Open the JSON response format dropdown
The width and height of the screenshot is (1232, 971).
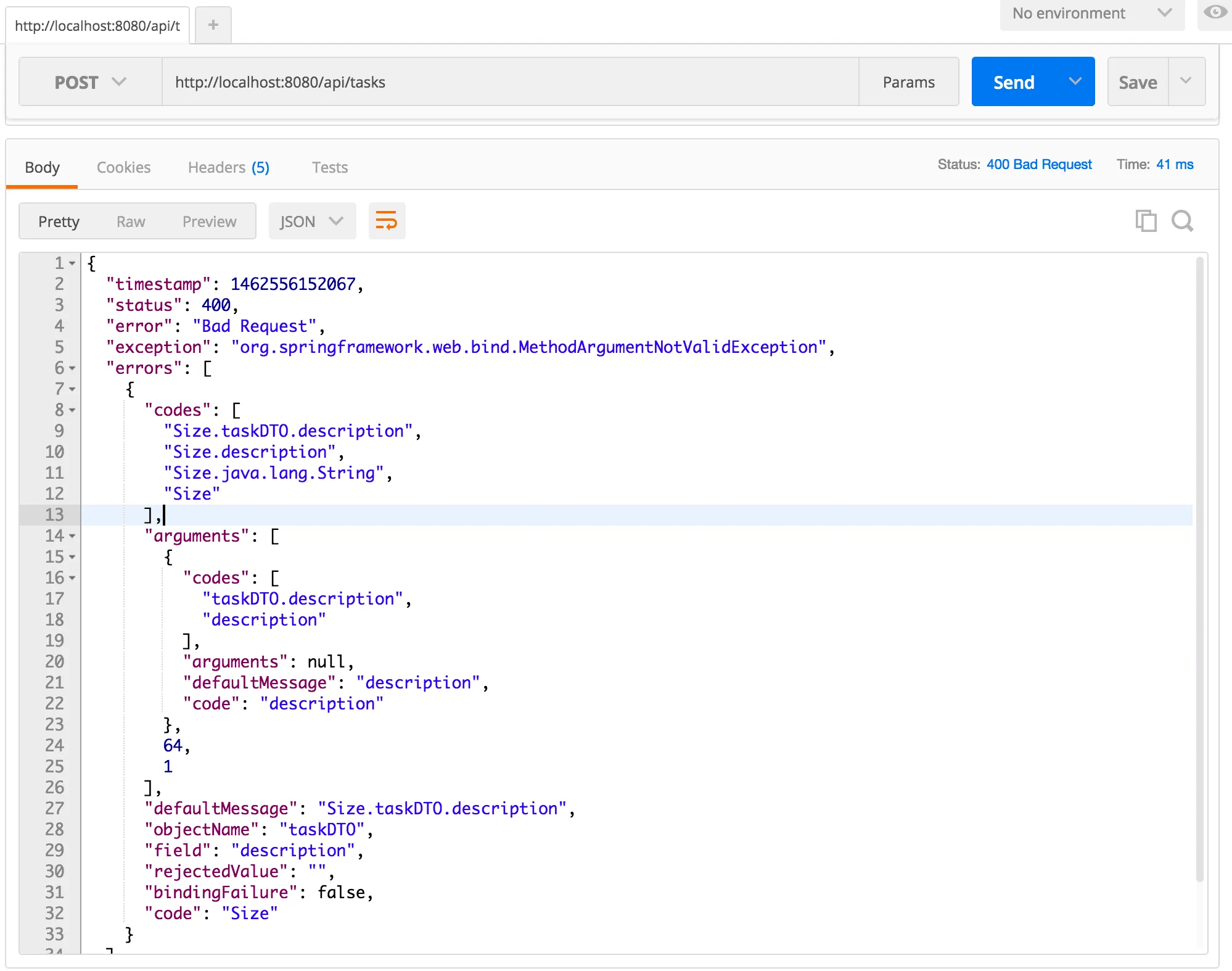point(311,221)
